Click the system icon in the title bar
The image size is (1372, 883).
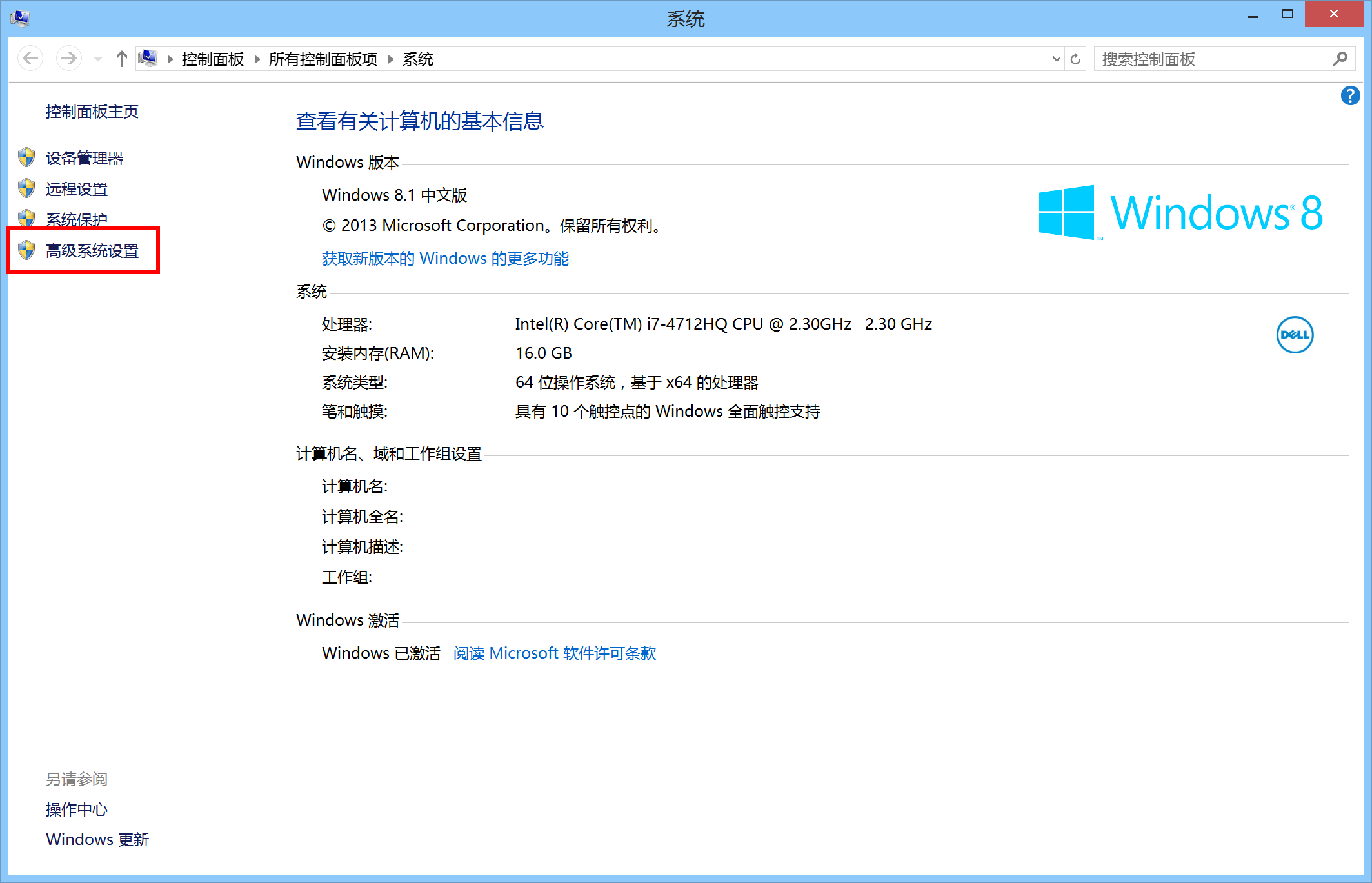click(x=20, y=17)
